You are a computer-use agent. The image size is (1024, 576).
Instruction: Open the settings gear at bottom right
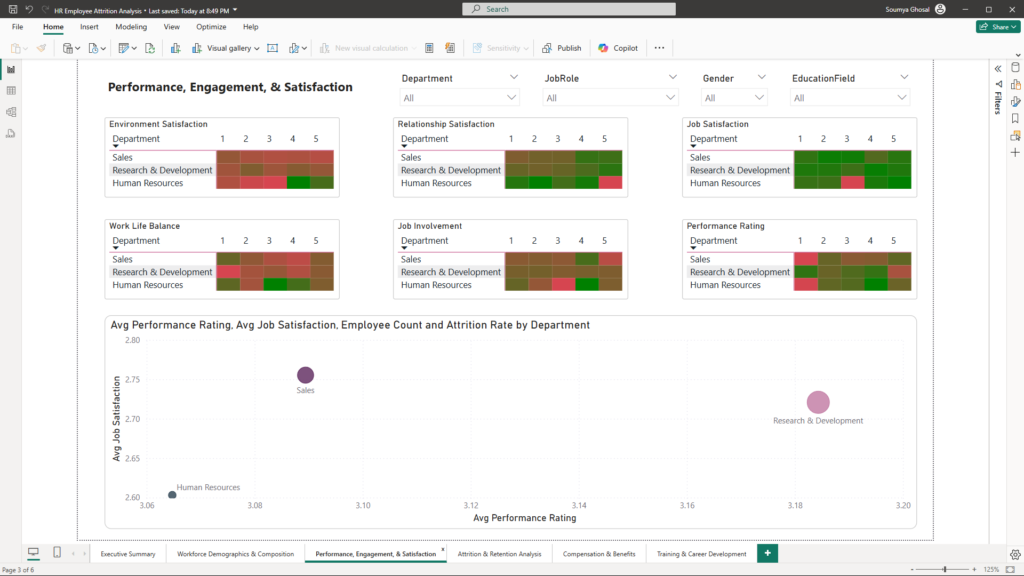coord(1015,553)
